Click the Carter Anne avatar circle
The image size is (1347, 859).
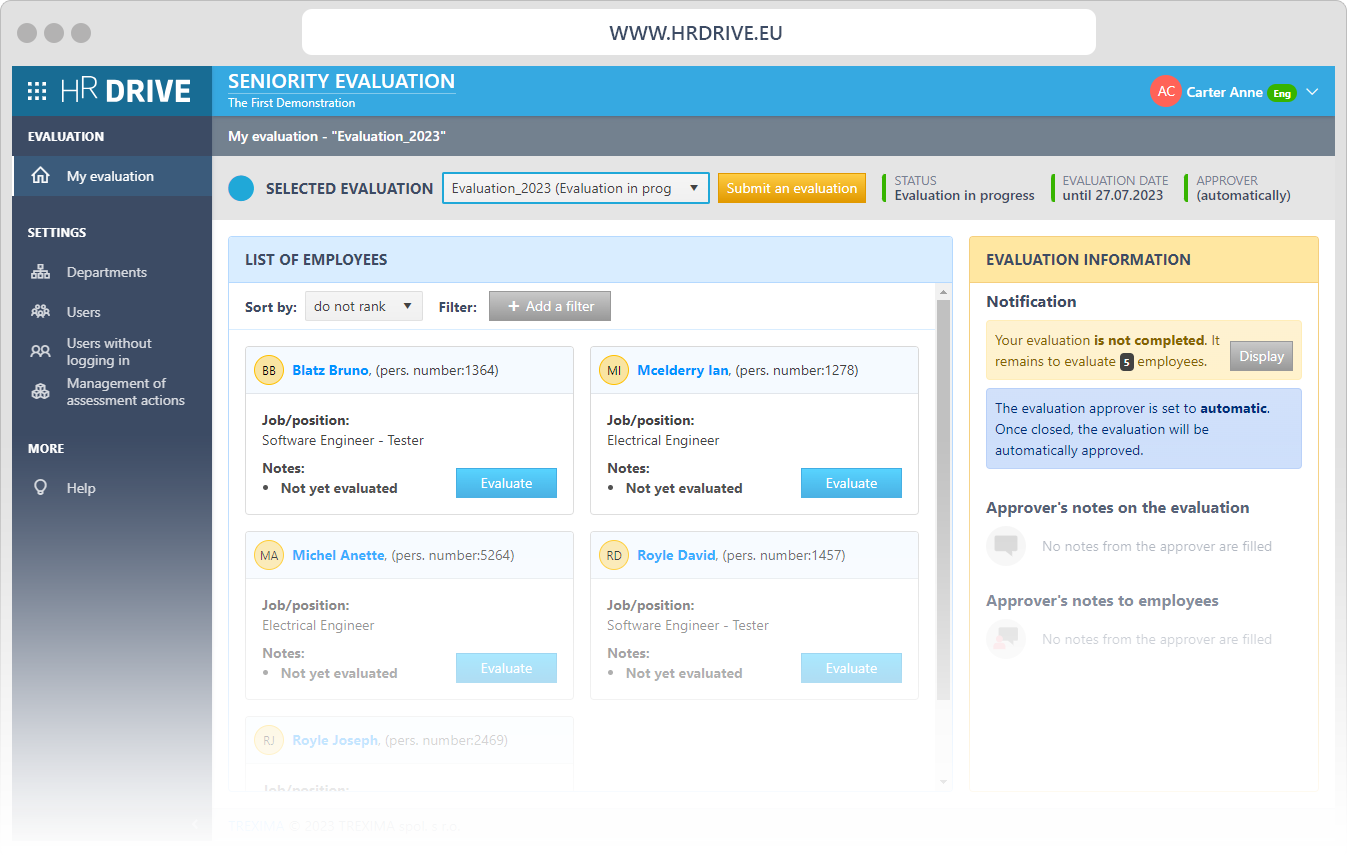(1165, 91)
